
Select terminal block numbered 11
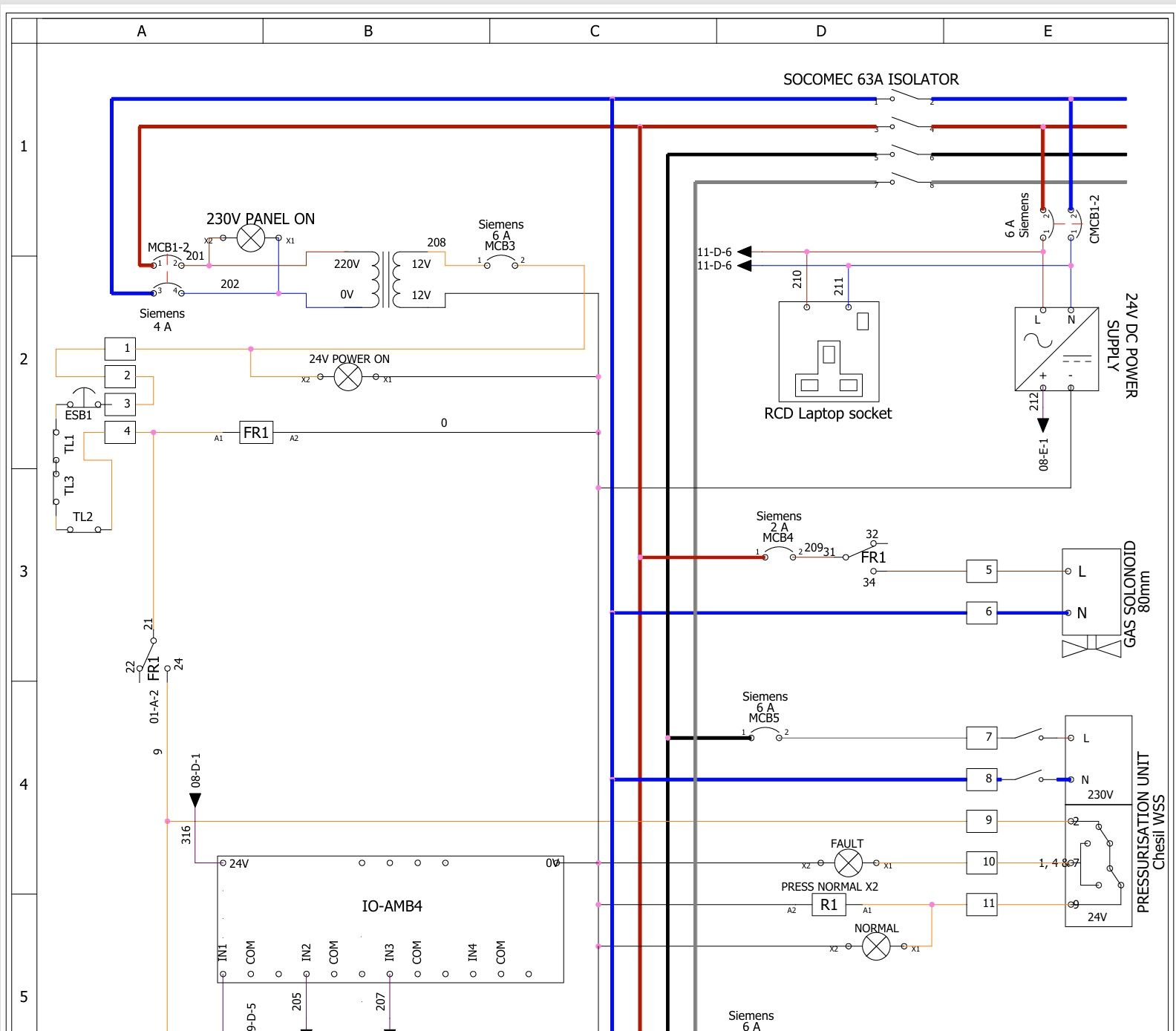tap(981, 904)
